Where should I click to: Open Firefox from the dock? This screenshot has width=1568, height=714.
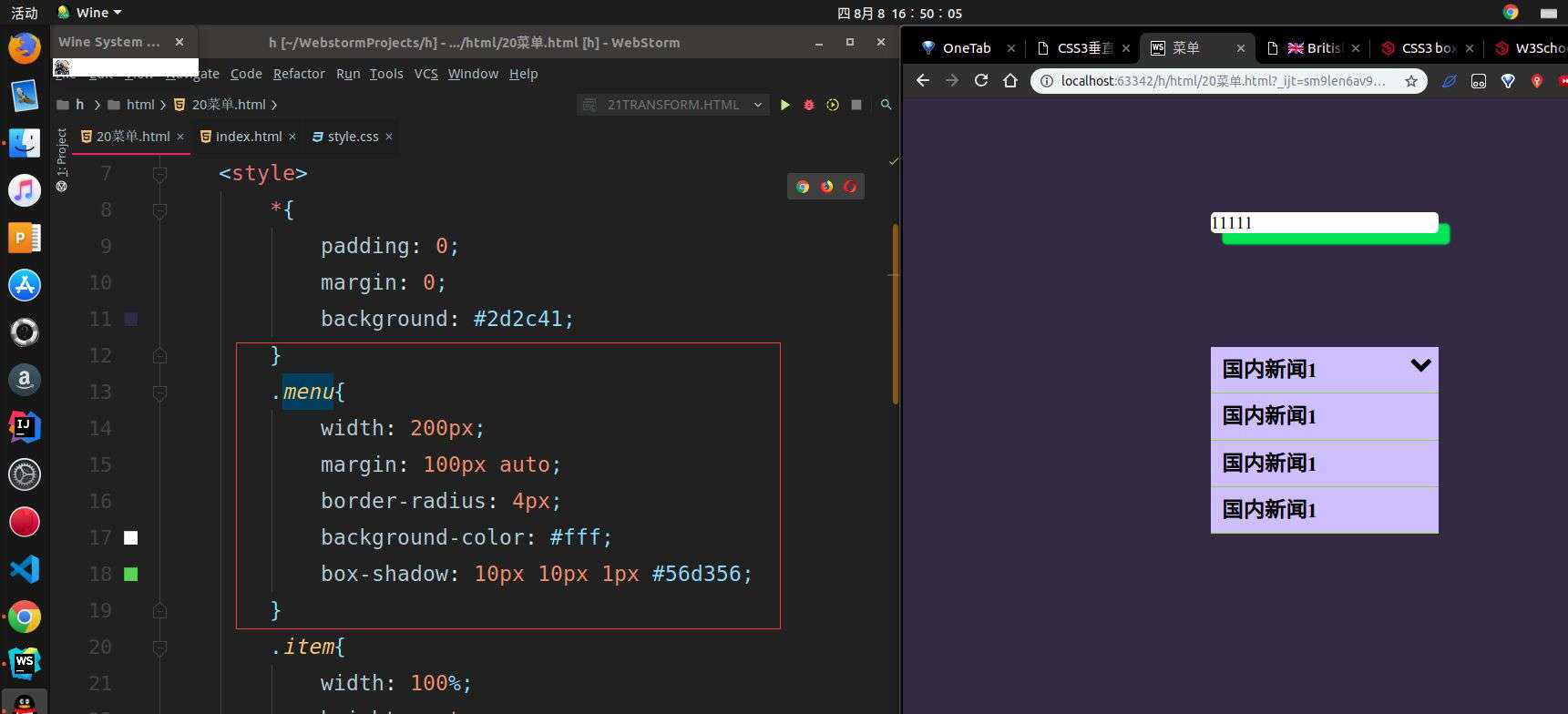[x=25, y=47]
